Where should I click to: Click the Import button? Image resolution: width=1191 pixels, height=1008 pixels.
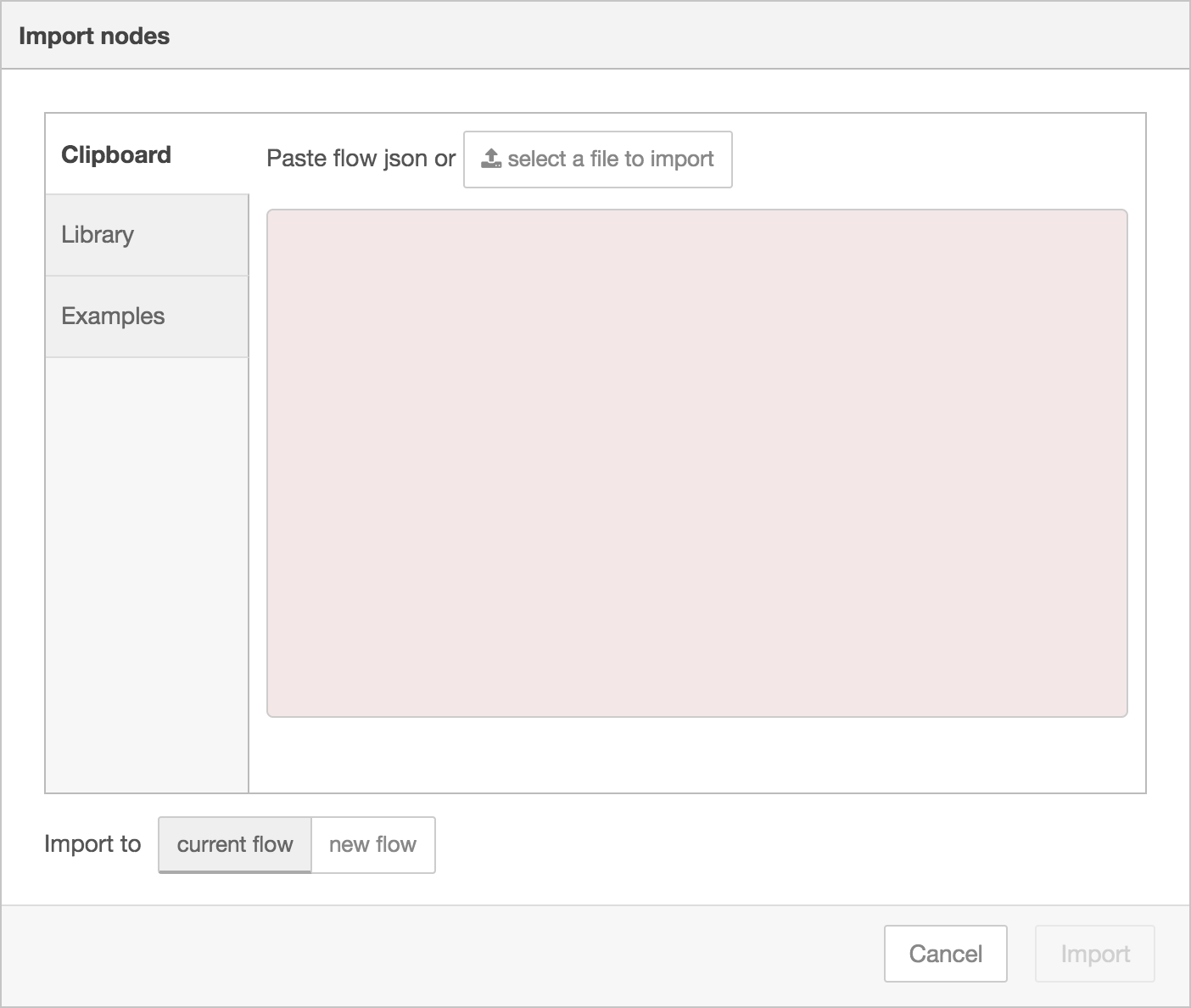(x=1094, y=954)
